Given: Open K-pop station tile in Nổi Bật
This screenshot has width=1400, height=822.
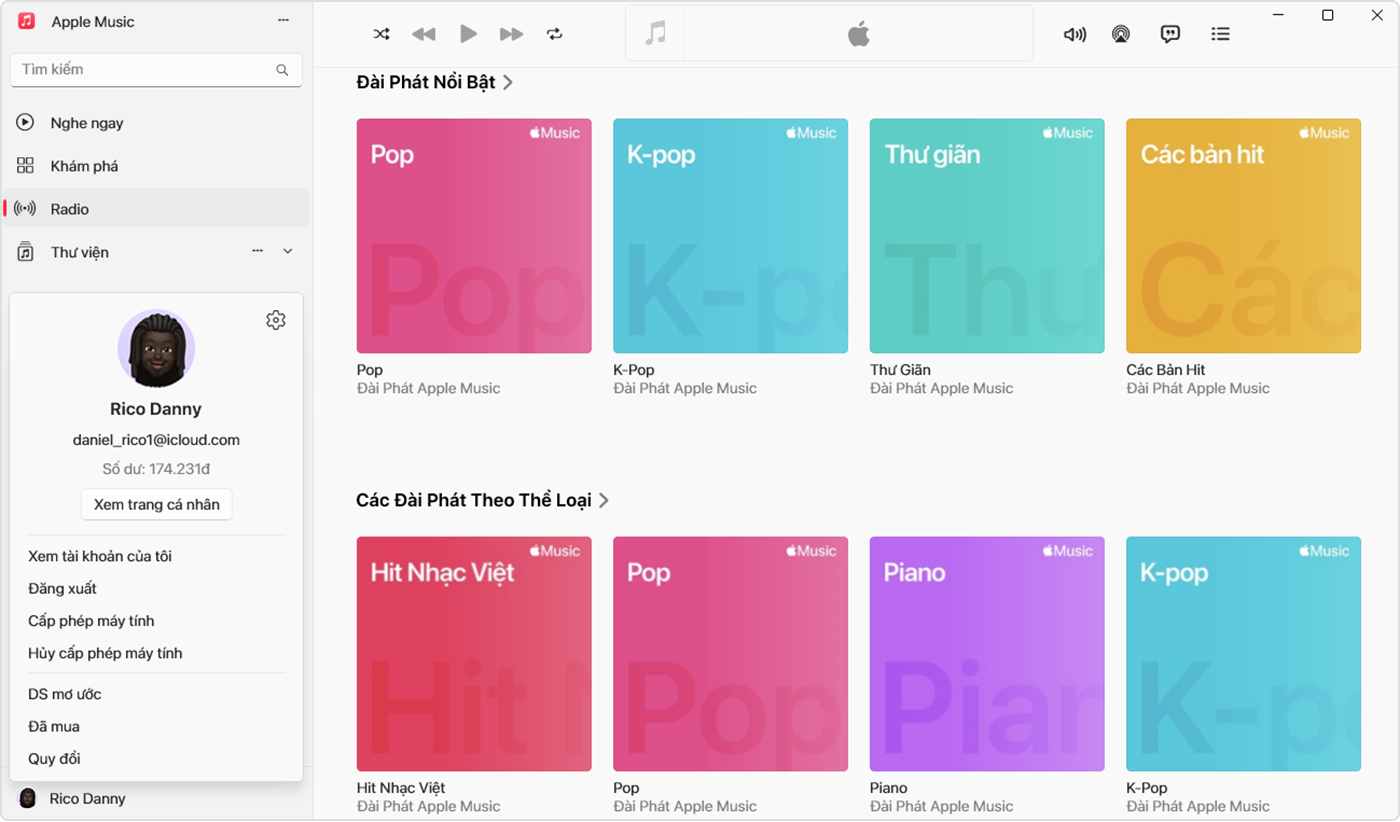Looking at the screenshot, I should [x=730, y=236].
